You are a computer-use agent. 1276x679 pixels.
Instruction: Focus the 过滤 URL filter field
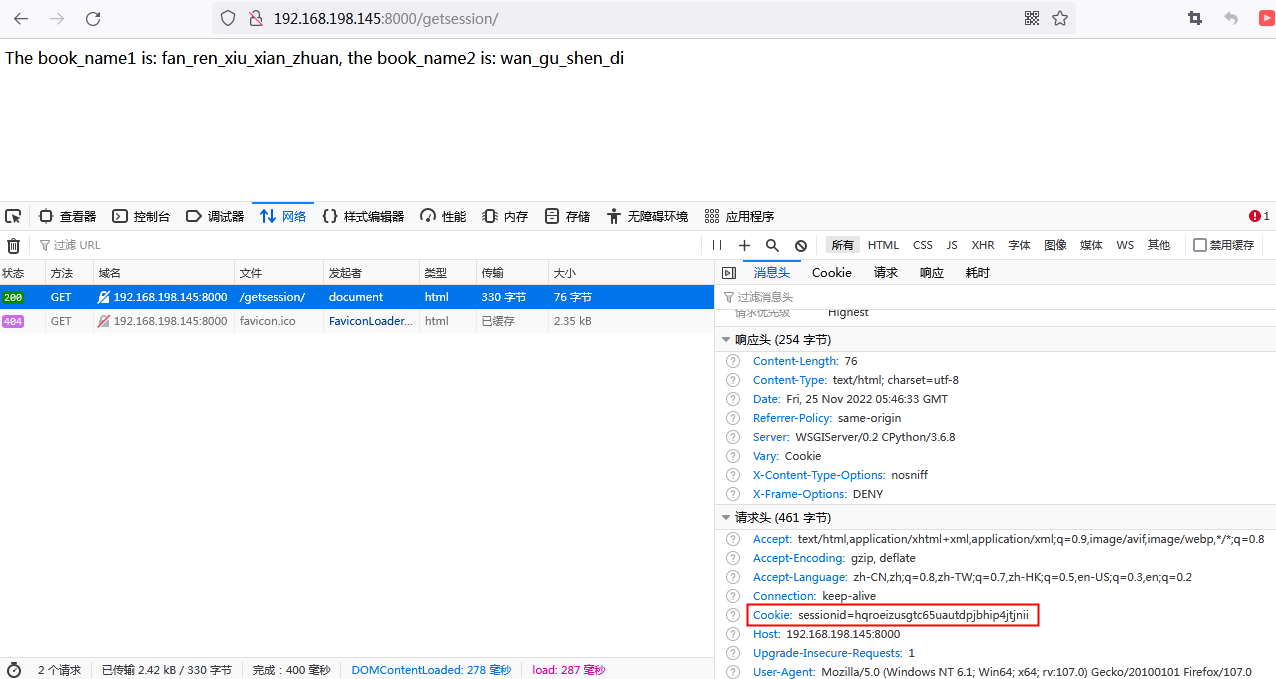[x=365, y=245]
